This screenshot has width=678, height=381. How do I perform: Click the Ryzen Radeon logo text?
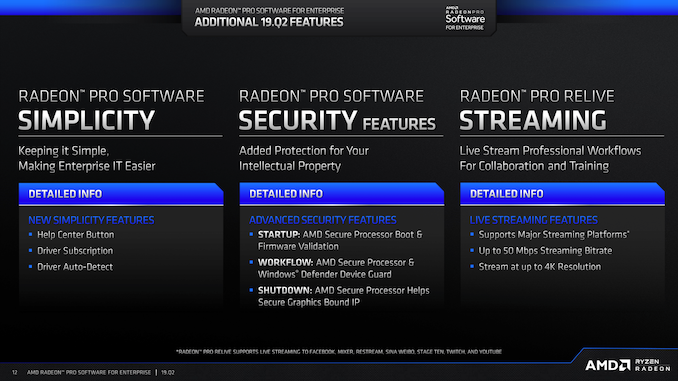(652, 365)
